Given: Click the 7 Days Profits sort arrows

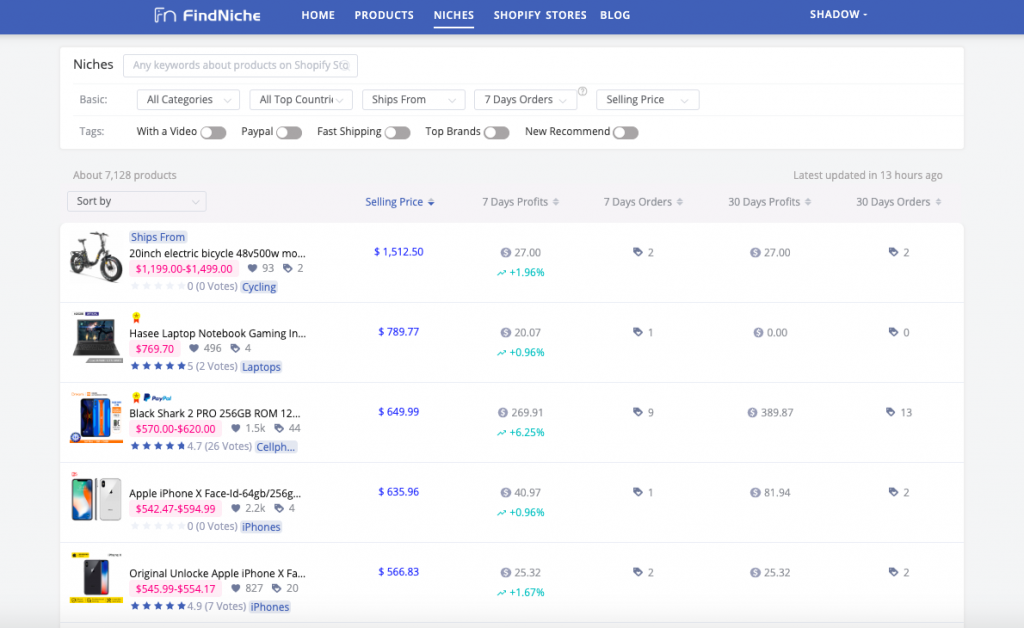Looking at the screenshot, I should point(556,202).
